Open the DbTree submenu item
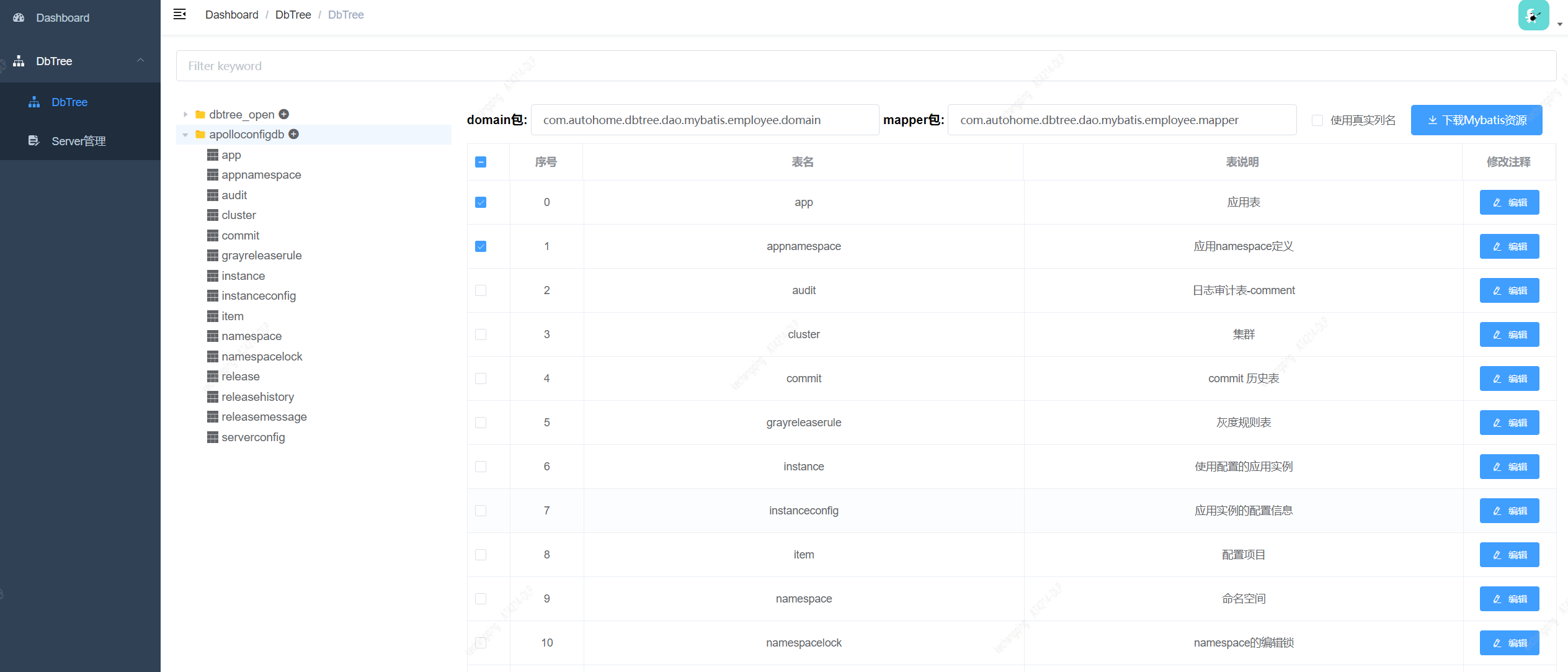The width and height of the screenshot is (1568, 672). [x=69, y=102]
